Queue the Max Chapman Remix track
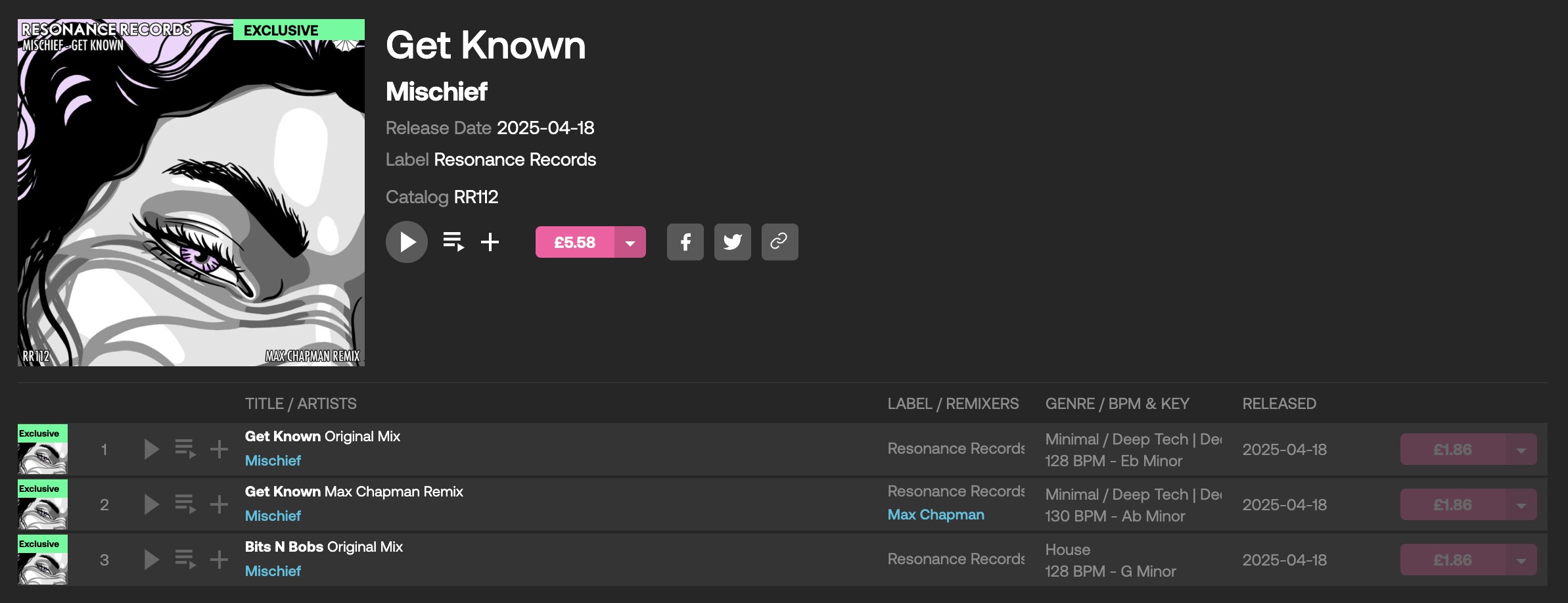 click(185, 504)
